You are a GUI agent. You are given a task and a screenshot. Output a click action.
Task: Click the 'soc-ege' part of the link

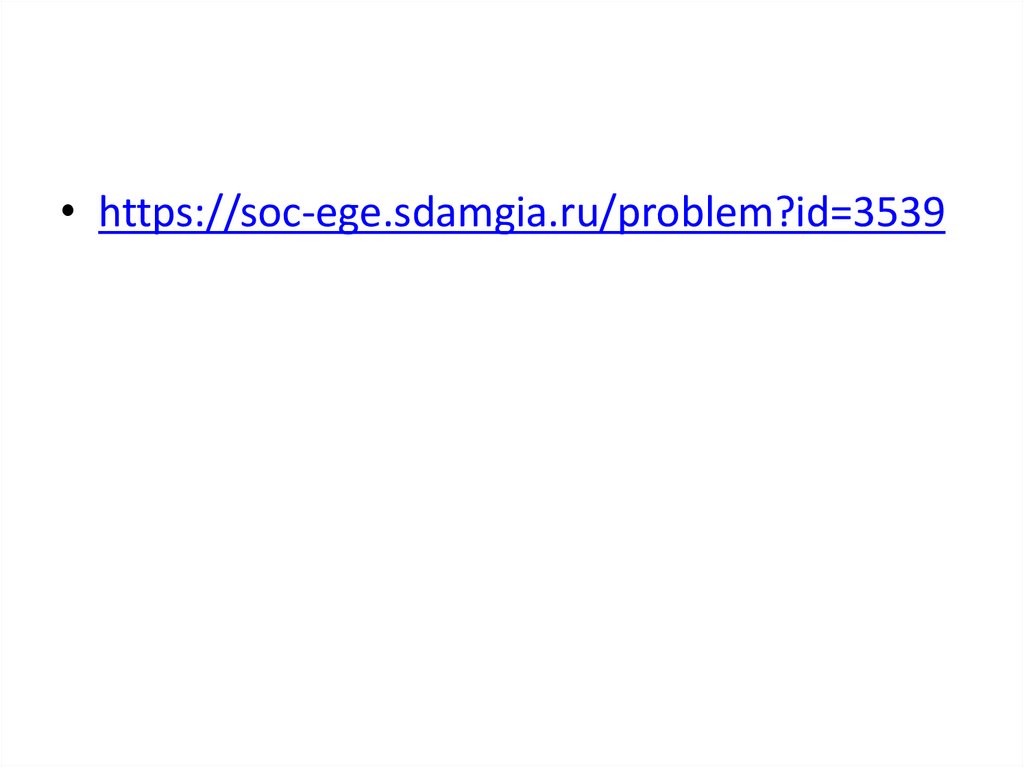click(x=310, y=214)
